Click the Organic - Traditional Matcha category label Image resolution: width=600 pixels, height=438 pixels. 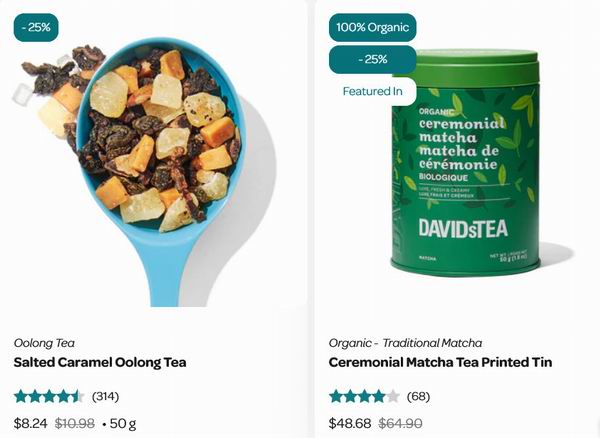tap(405, 343)
